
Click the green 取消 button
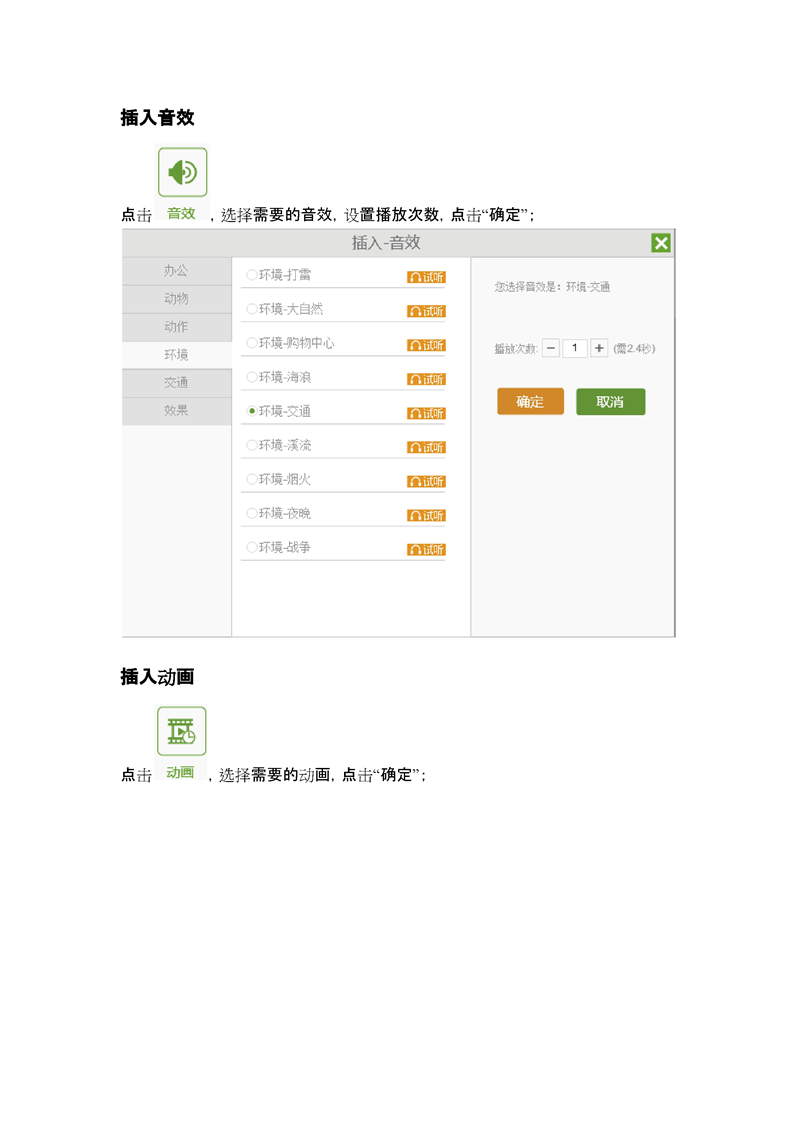click(x=610, y=402)
